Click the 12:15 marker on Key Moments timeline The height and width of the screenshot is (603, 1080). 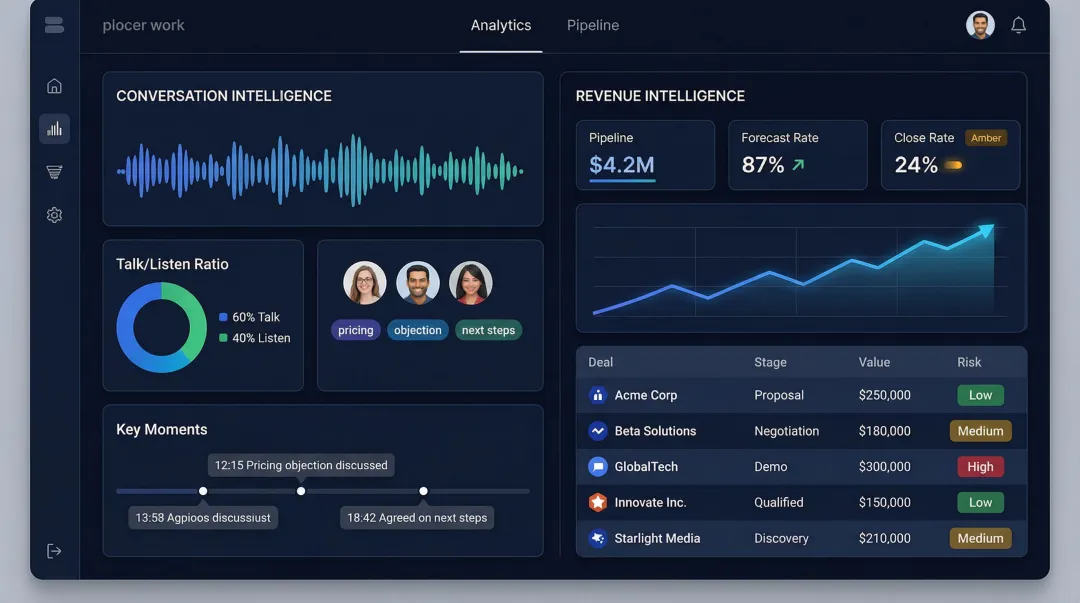[x=301, y=491]
